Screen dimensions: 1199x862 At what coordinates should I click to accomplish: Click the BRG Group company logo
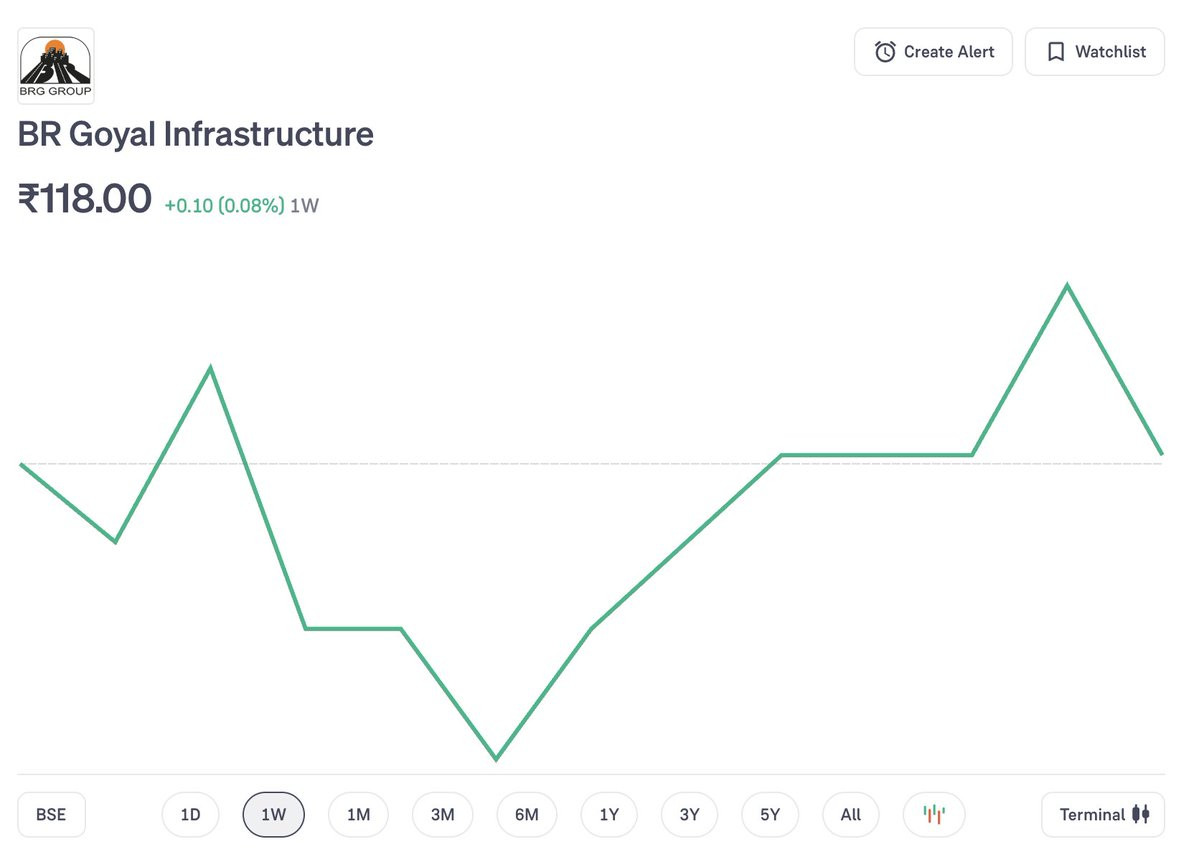pyautogui.click(x=56, y=66)
